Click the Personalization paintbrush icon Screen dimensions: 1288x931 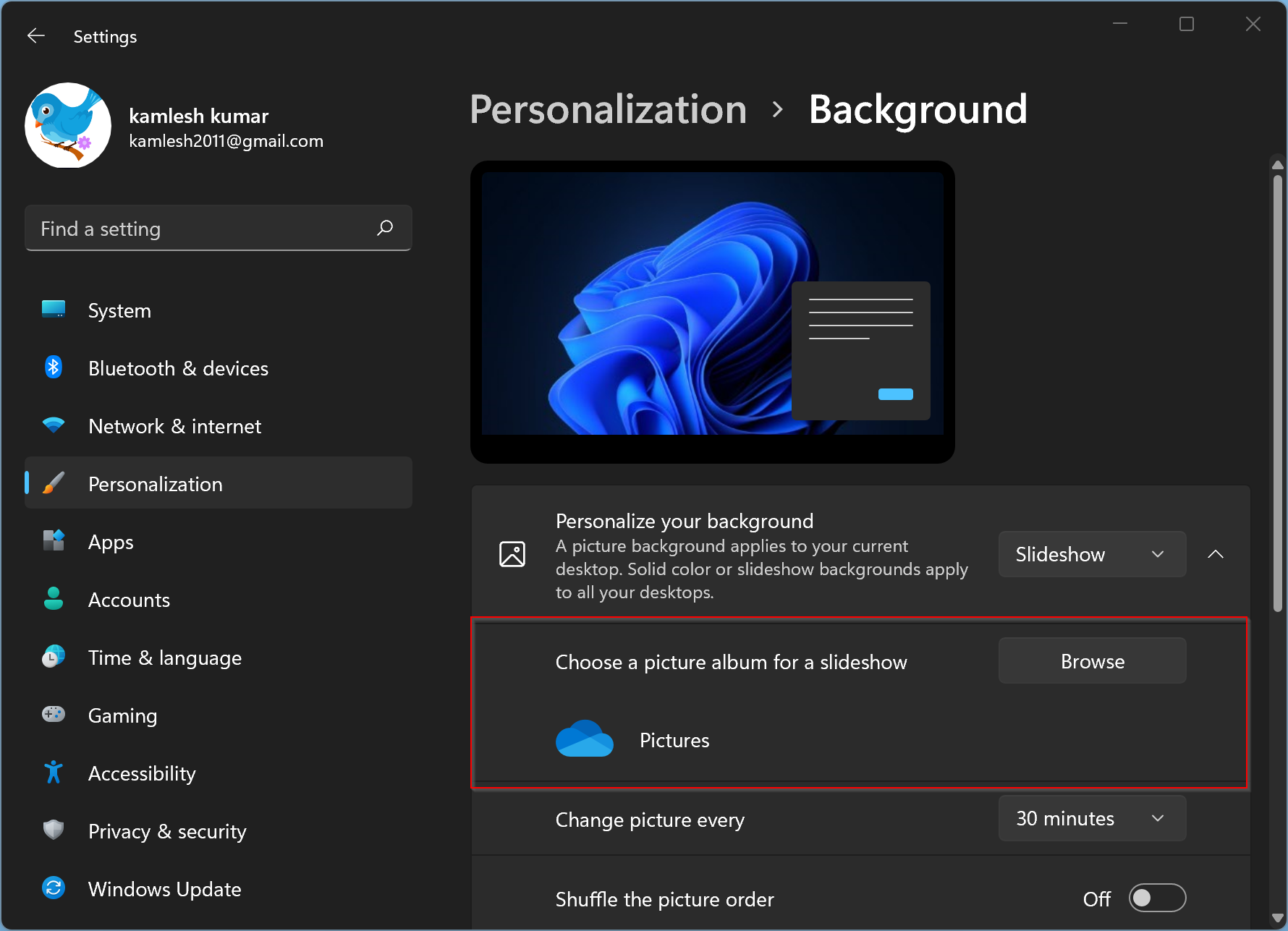54,483
